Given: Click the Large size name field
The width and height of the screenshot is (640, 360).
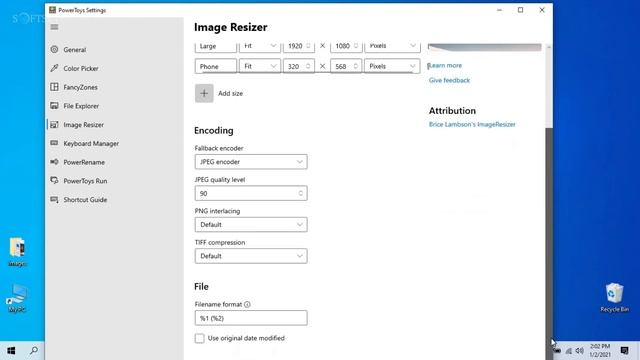Looking at the screenshot, I should tap(216, 46).
